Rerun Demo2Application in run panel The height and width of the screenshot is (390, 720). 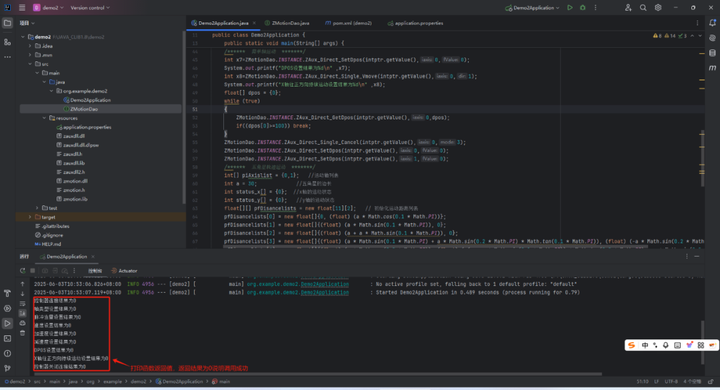(x=22, y=271)
